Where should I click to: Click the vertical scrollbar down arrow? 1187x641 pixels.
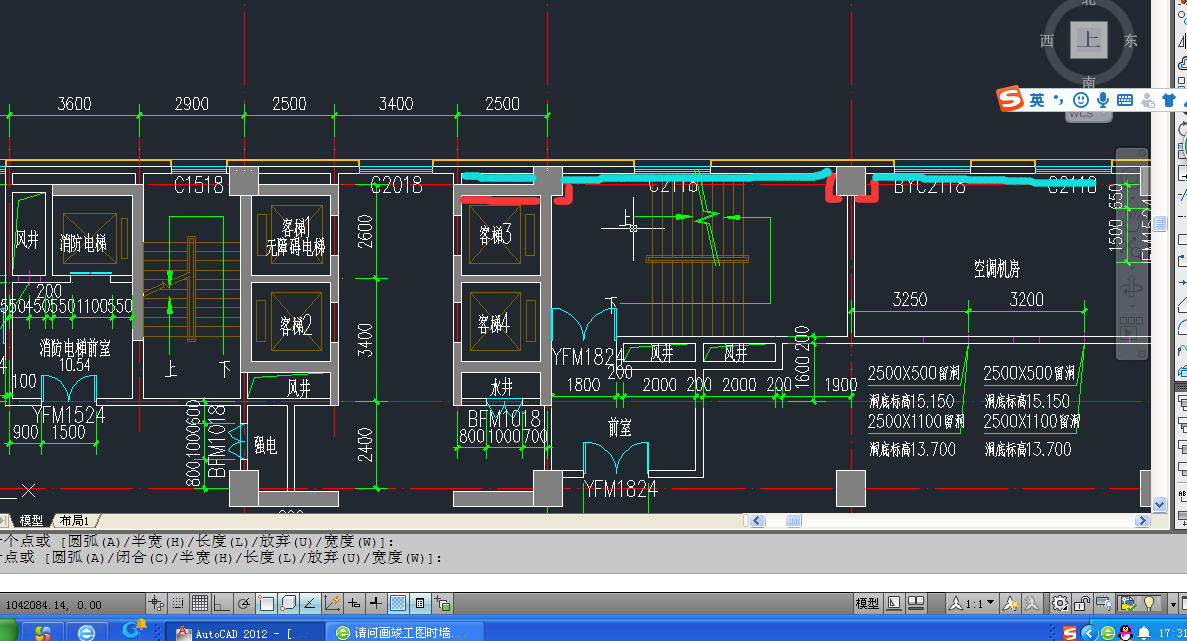1159,504
